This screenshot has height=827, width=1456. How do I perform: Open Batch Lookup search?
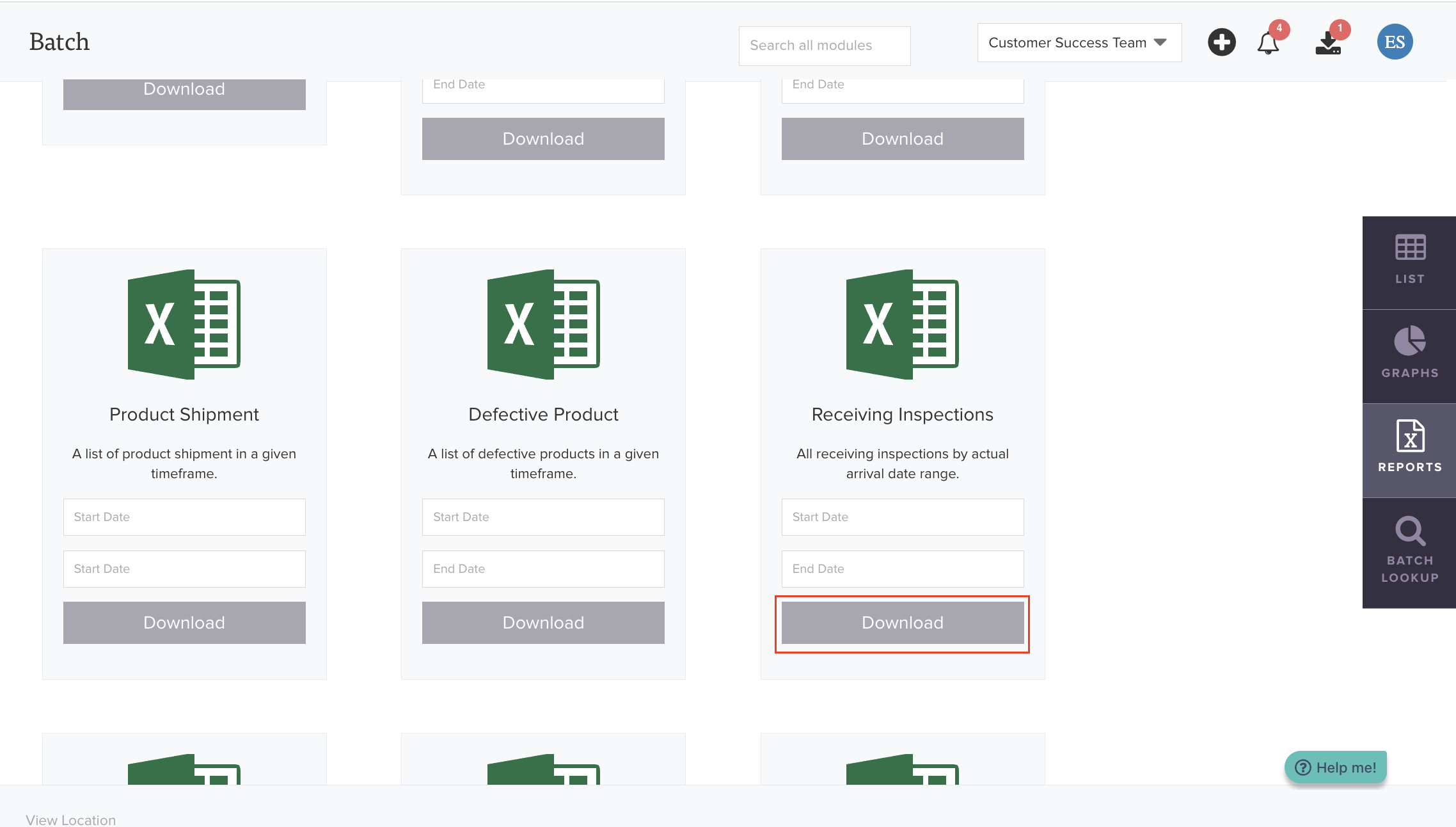point(1409,550)
